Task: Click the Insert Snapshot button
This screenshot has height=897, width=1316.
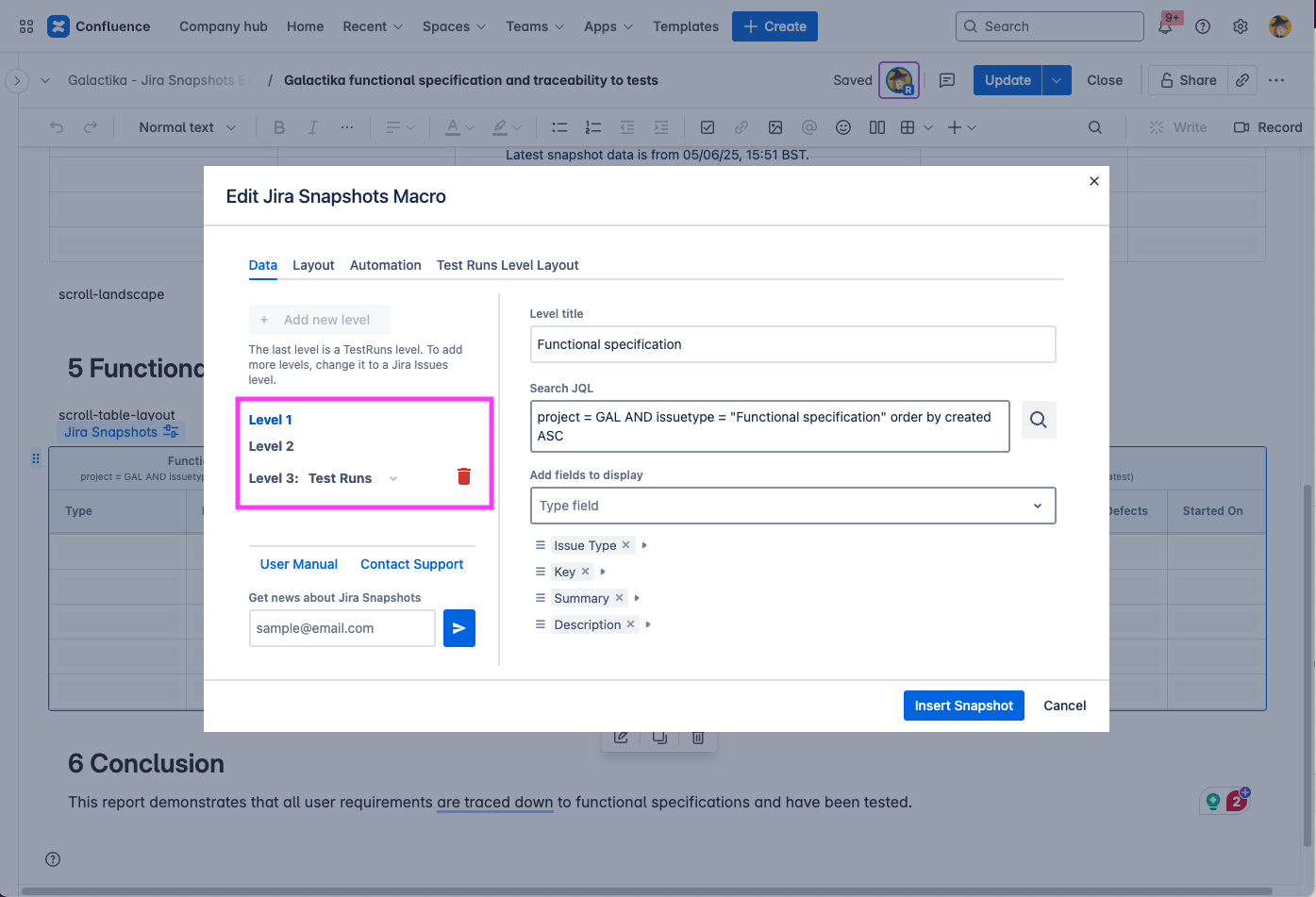Action: coord(963,706)
